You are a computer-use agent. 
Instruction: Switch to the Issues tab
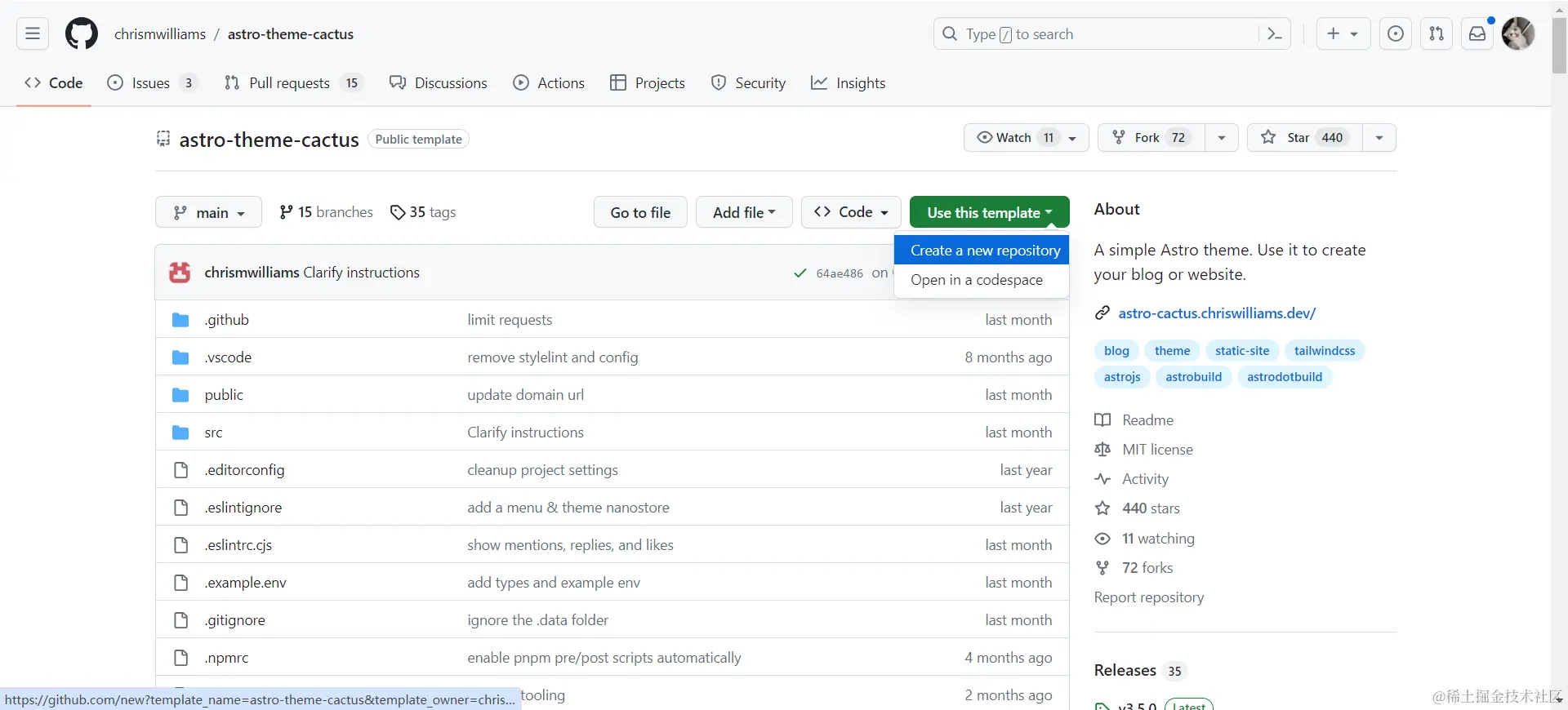click(152, 83)
